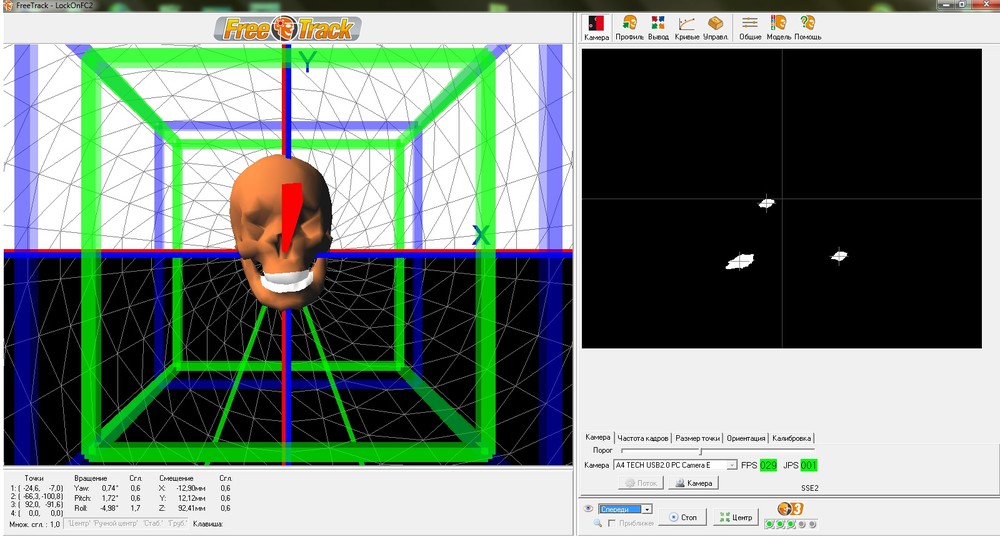
Task: Open the Кривые curves settings
Action: pyautogui.click(x=686, y=28)
